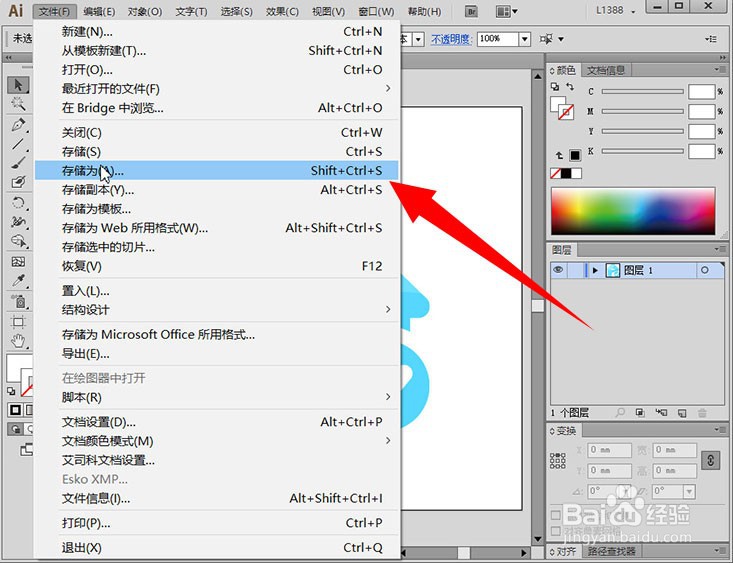
Task: Click the none swatch in Color panel
Action: point(555,173)
